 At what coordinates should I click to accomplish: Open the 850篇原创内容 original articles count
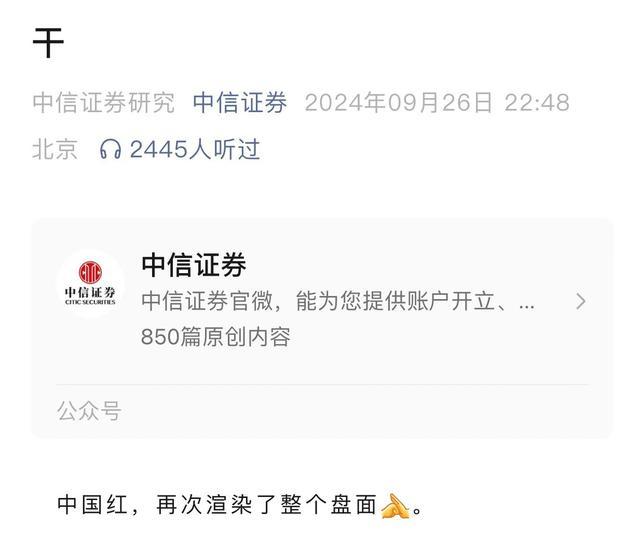click(216, 337)
